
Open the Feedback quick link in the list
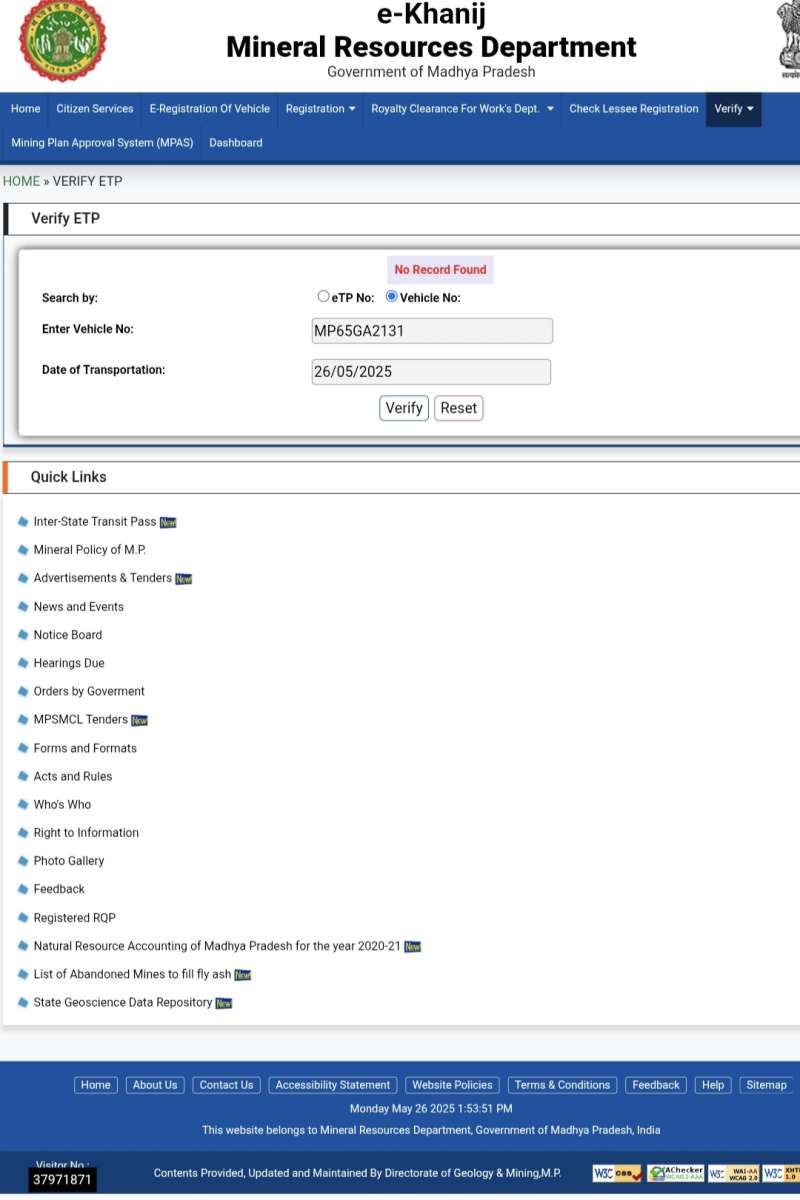tap(59, 888)
